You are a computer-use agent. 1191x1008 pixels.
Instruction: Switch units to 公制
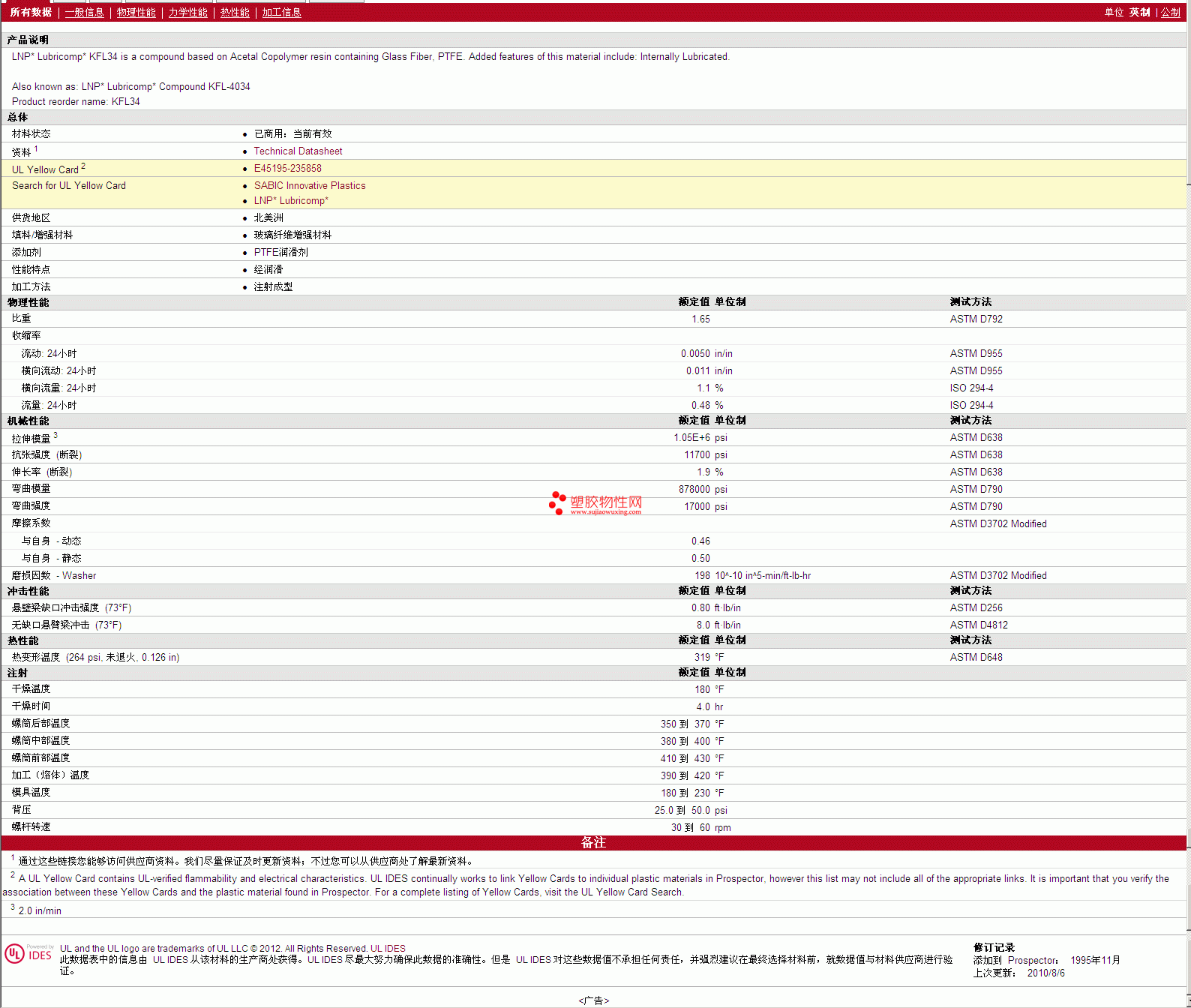[x=1171, y=12]
